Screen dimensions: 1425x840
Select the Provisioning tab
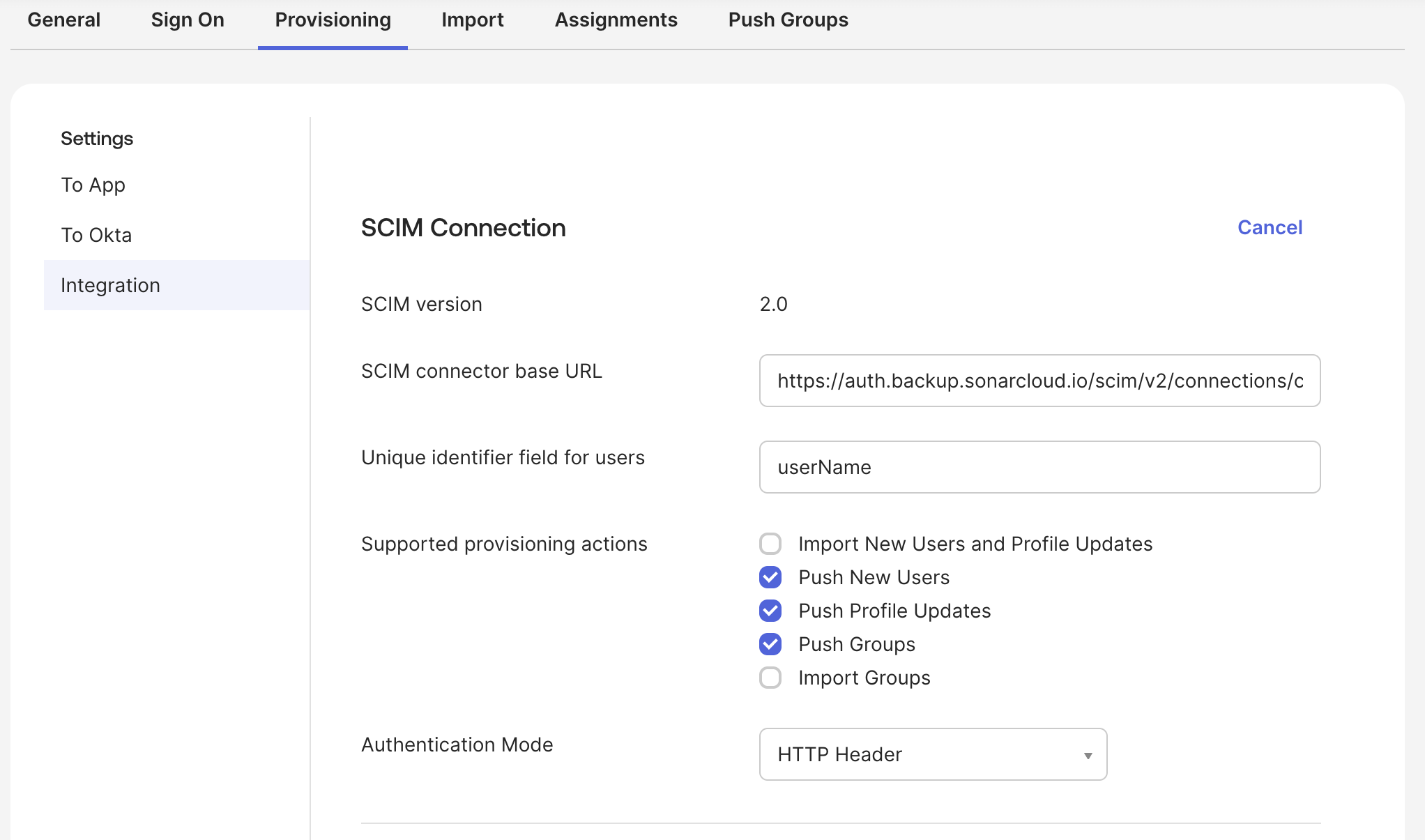(333, 20)
